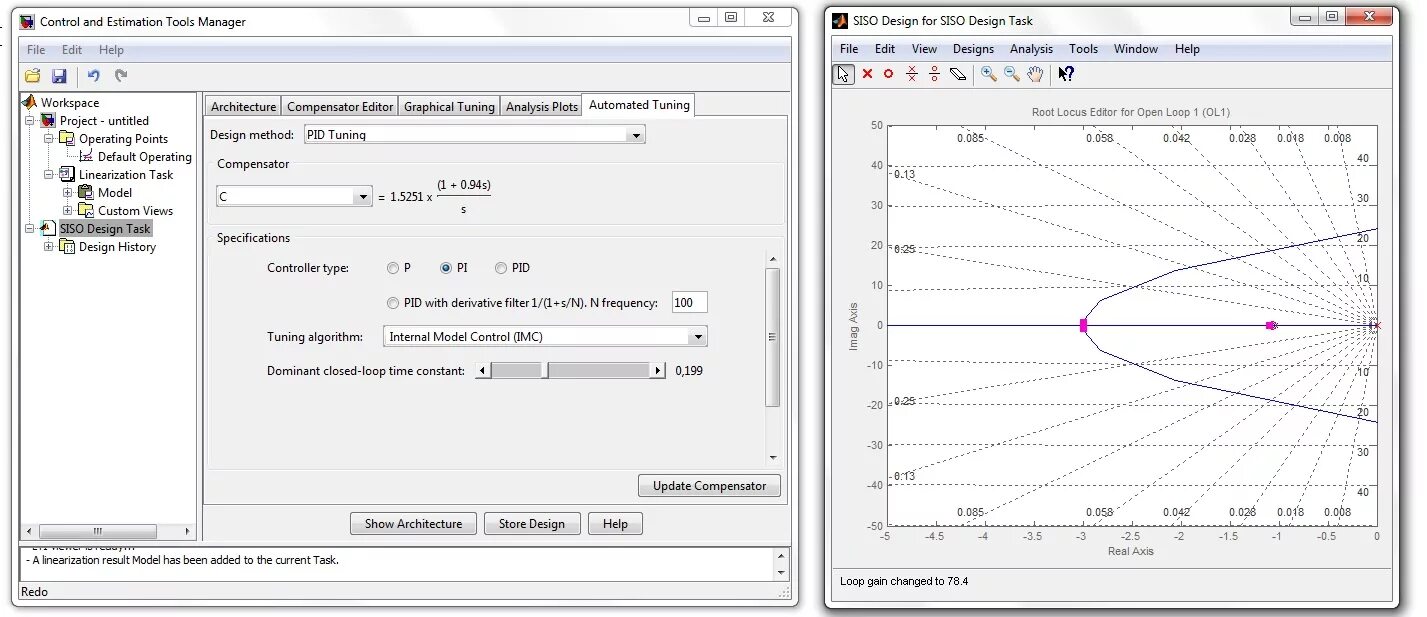Click the Root Locus Editor plot title

point(1130,113)
